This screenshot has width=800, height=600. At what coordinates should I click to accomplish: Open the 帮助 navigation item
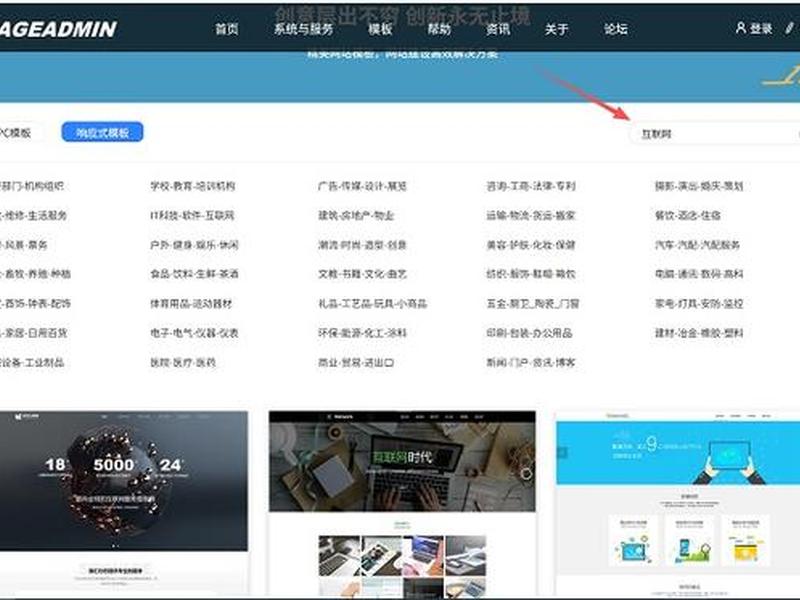(x=439, y=29)
